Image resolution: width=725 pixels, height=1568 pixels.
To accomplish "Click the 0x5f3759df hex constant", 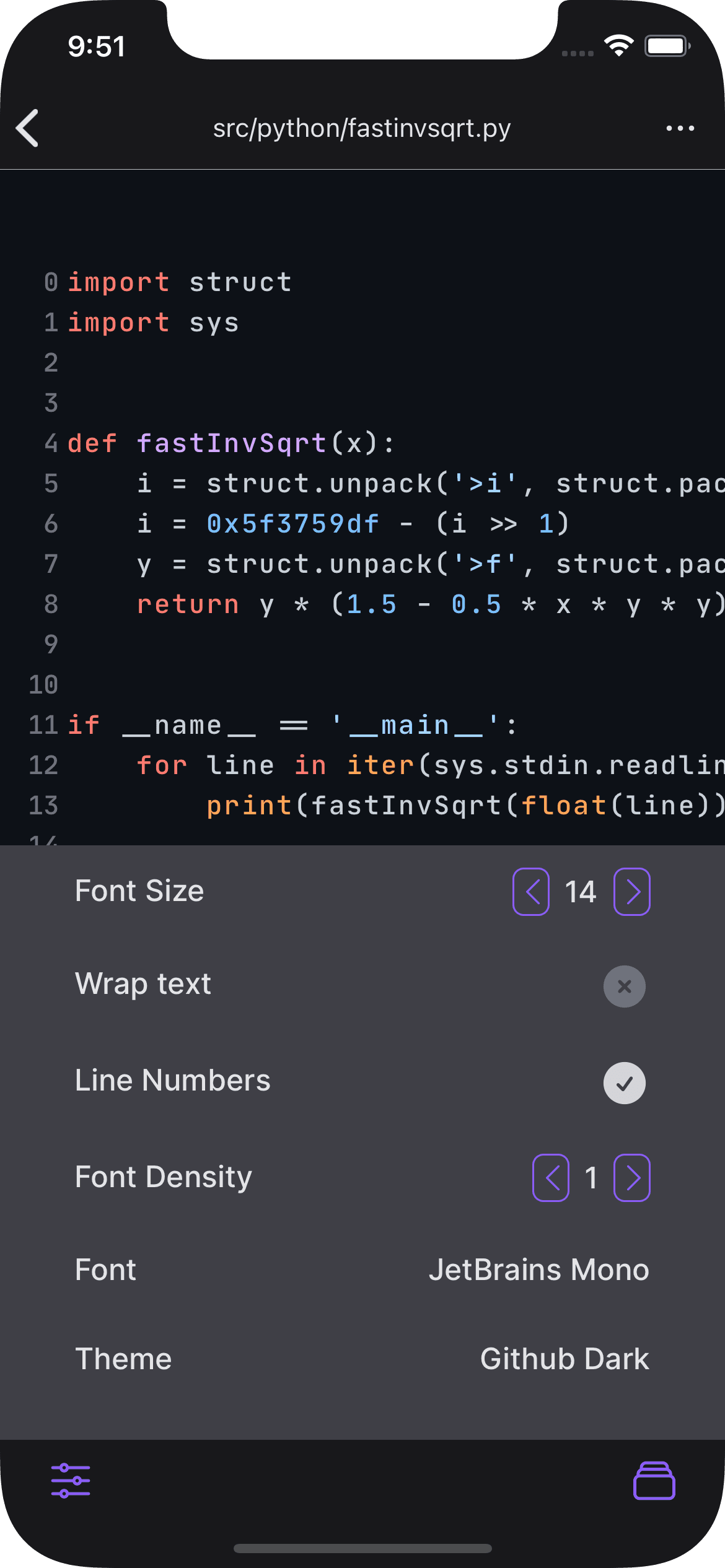I will pos(292,524).
